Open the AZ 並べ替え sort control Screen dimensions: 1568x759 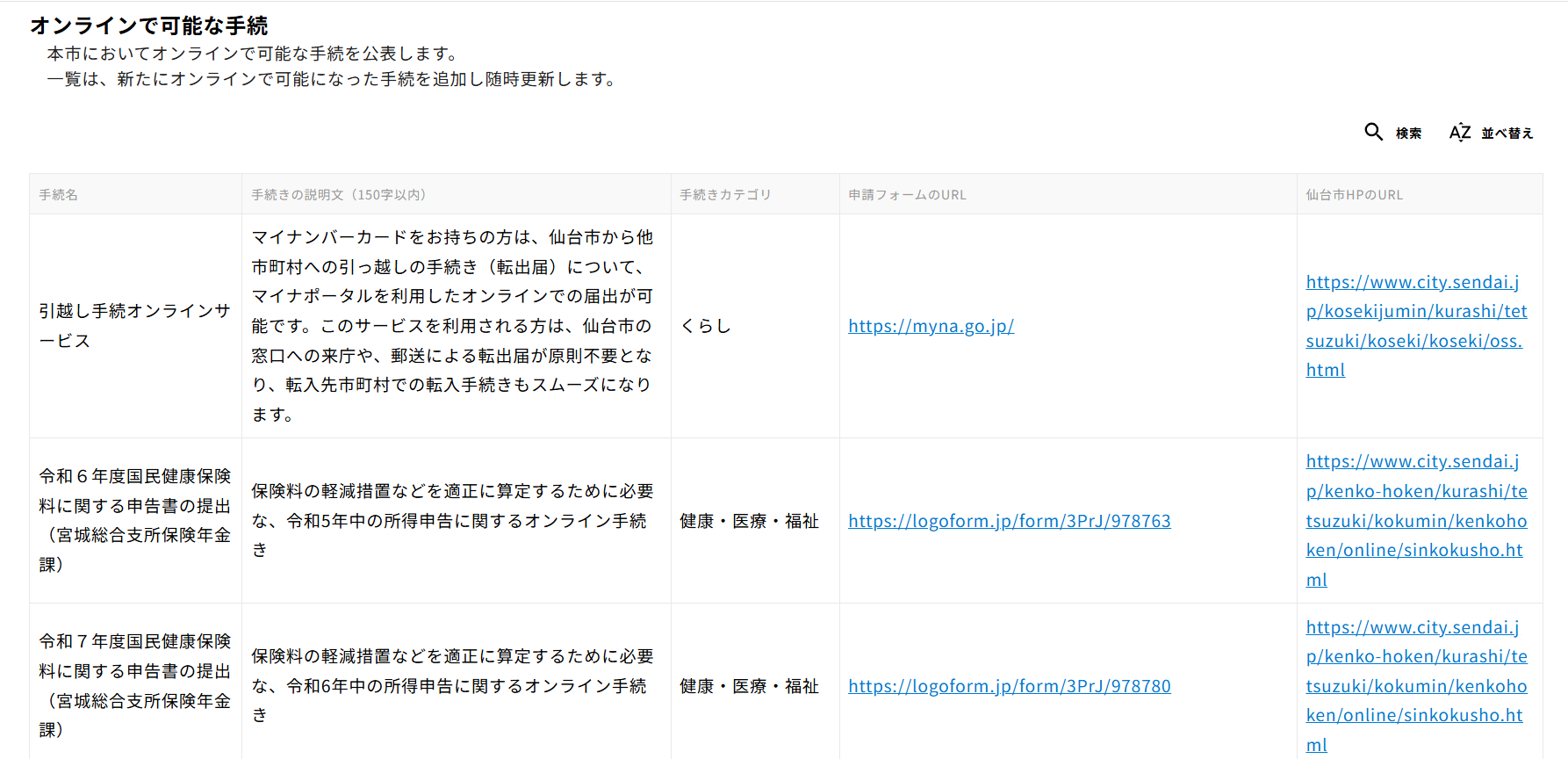click(x=1491, y=133)
